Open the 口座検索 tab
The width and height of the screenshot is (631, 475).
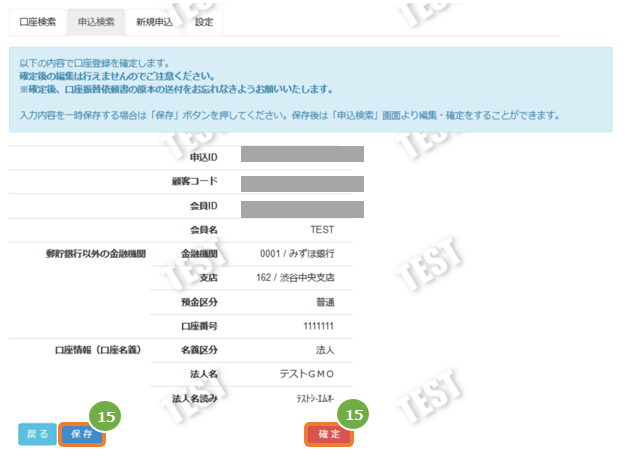pos(37,22)
